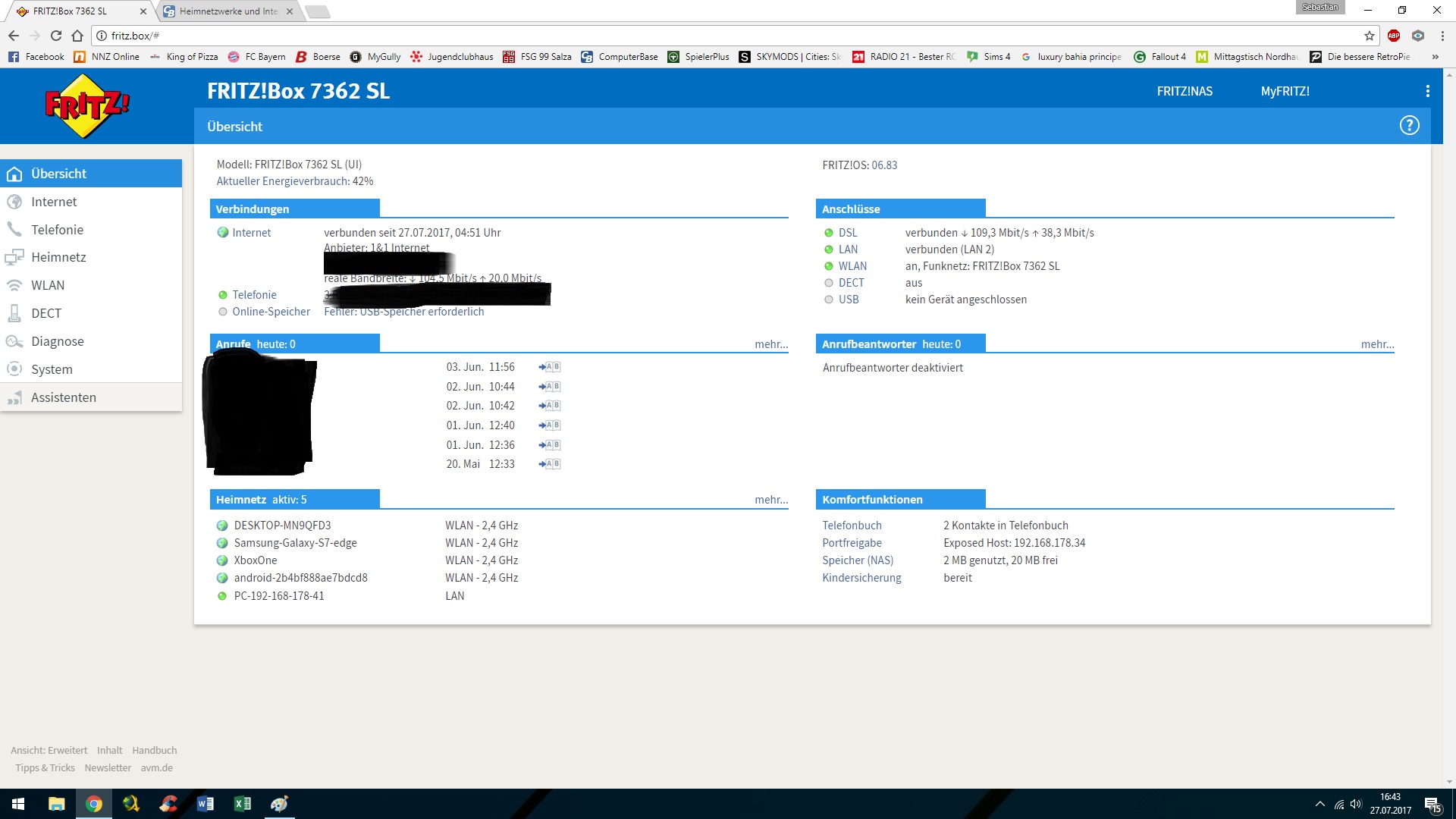Open the System sidebar item
This screenshot has width=1456, height=819.
(52, 369)
